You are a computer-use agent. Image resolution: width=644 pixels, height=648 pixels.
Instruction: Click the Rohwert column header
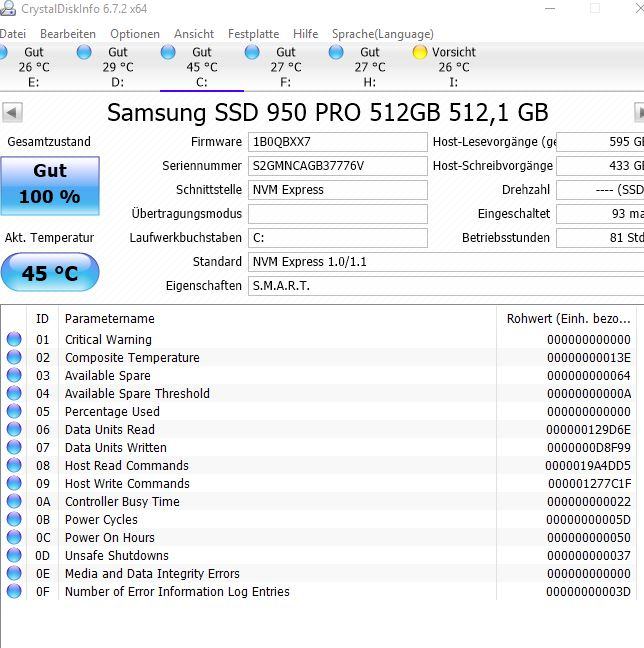click(x=567, y=319)
